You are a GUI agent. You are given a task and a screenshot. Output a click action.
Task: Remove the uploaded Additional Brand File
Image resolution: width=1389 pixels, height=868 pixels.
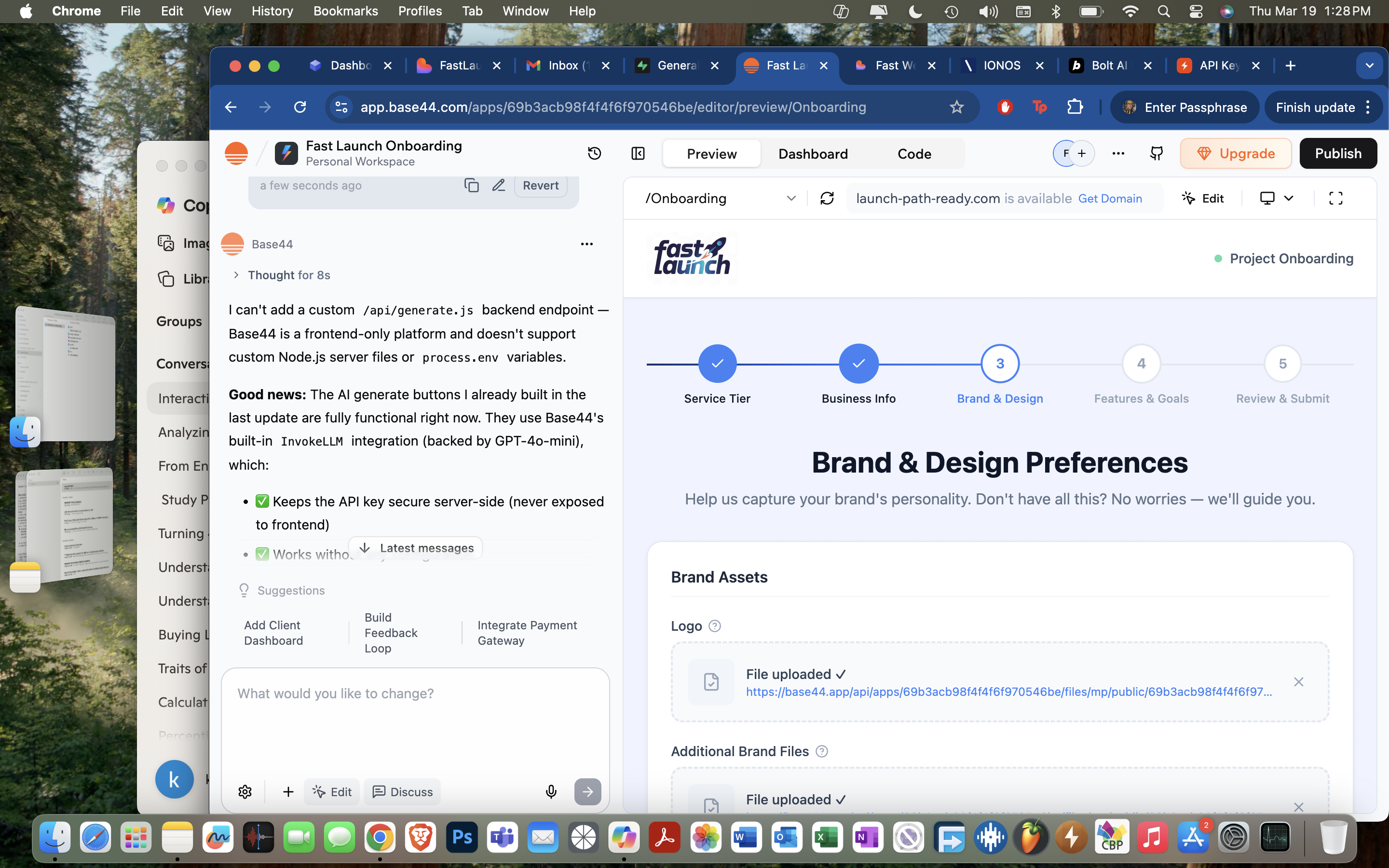tap(1298, 807)
